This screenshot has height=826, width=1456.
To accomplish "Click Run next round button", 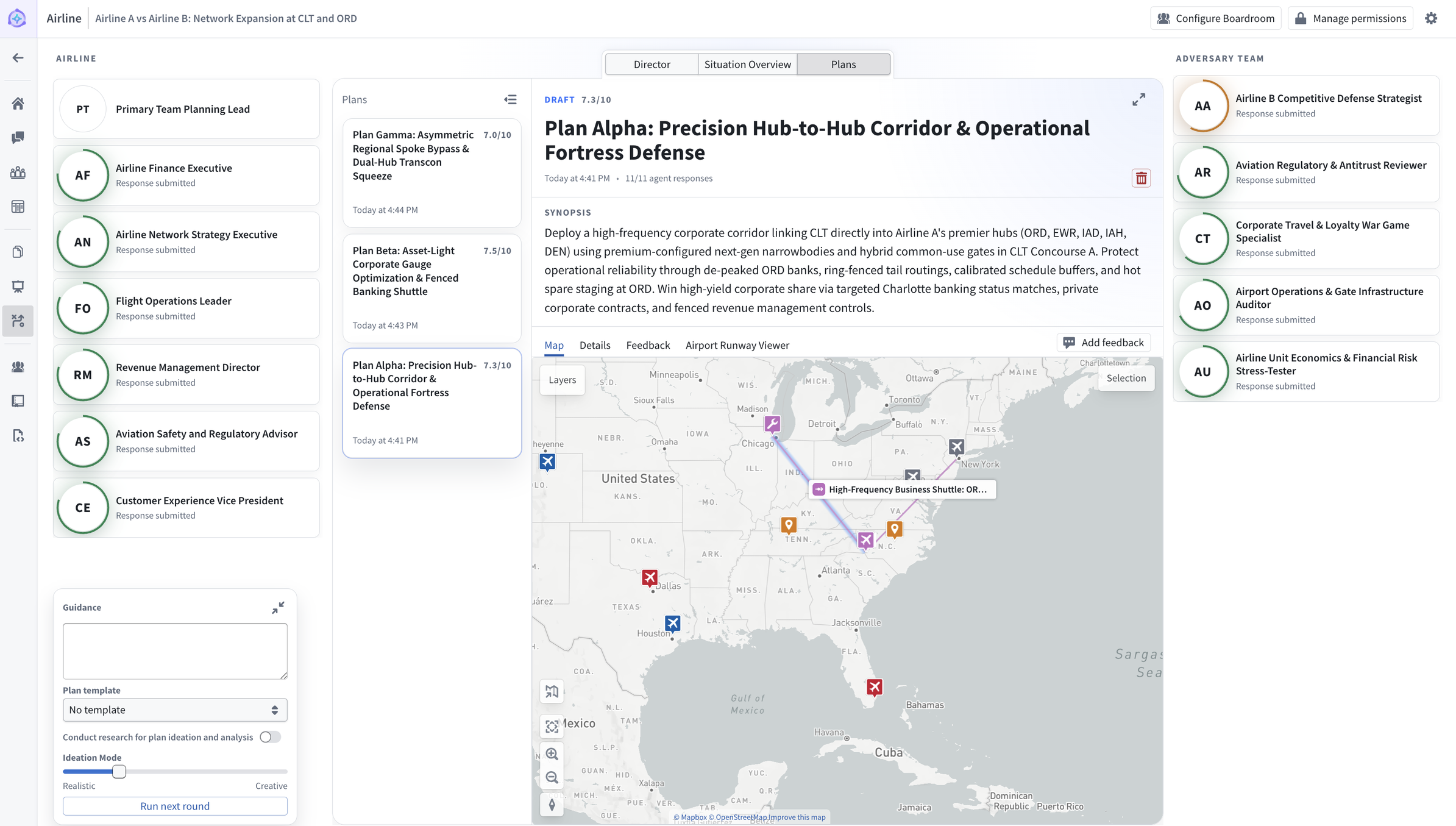I will coord(175,806).
